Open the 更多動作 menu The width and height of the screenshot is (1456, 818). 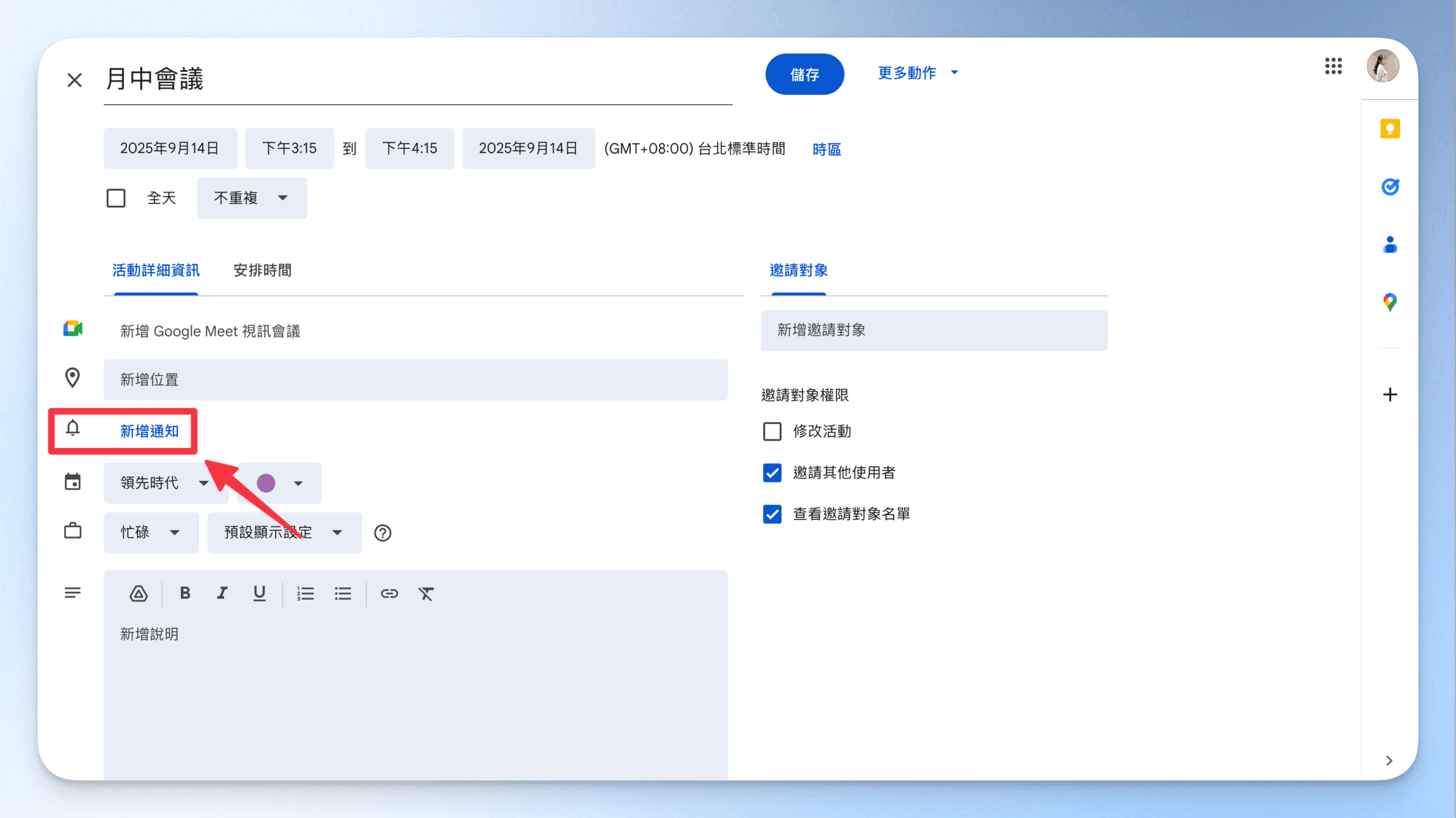[x=917, y=73]
